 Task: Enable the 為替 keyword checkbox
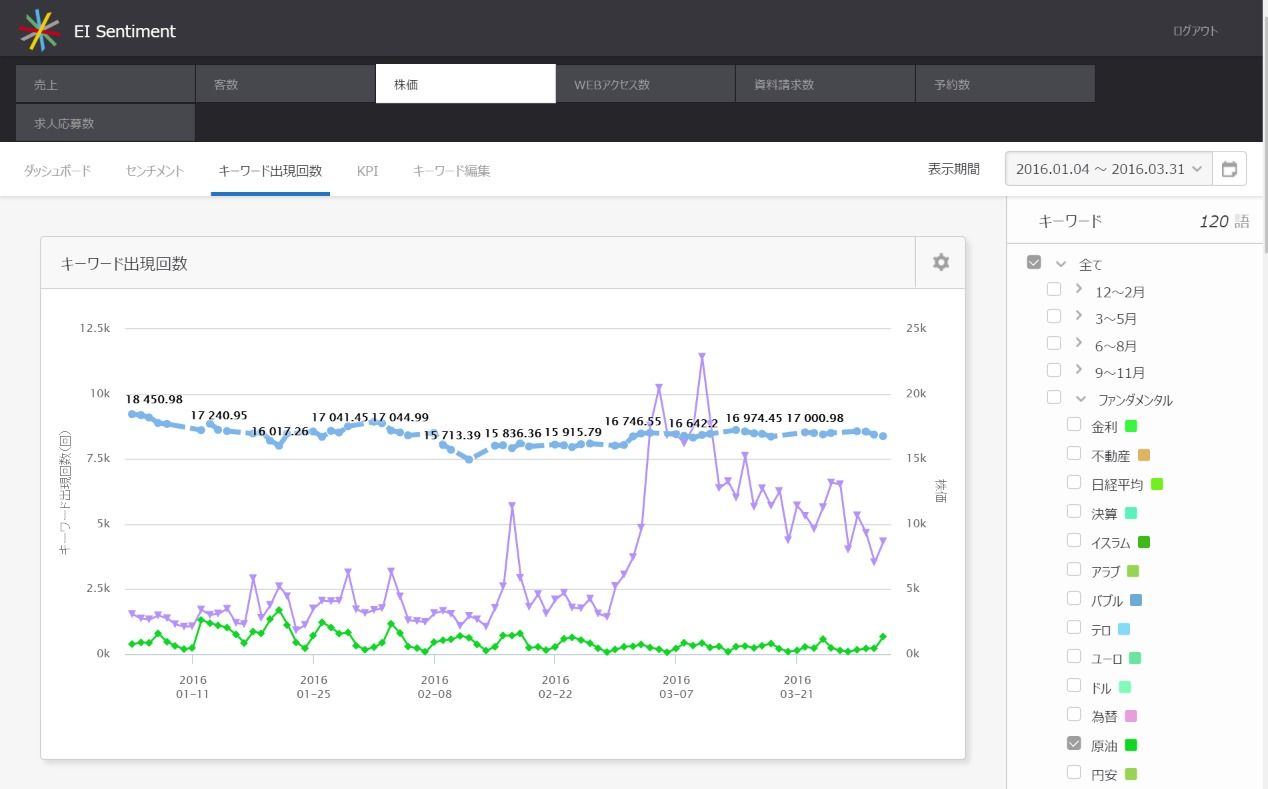point(1074,714)
